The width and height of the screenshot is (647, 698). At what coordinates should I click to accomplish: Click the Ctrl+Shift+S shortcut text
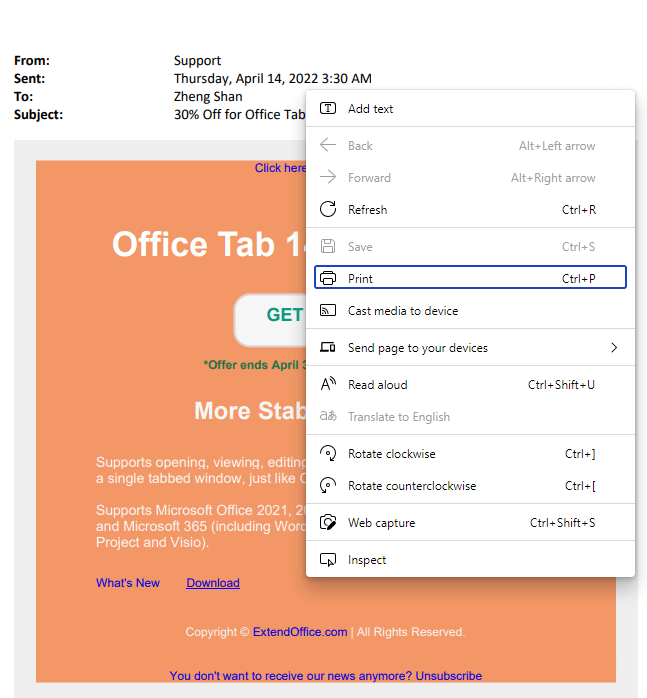[x=562, y=522]
